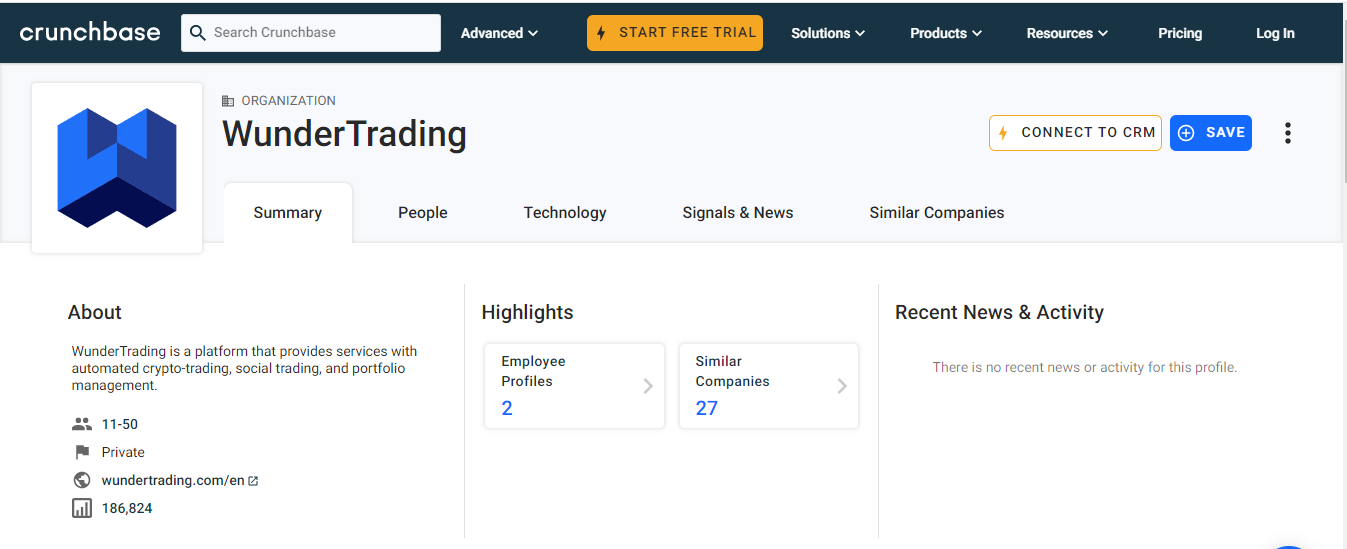
Task: Click Log In
Action: [1275, 33]
